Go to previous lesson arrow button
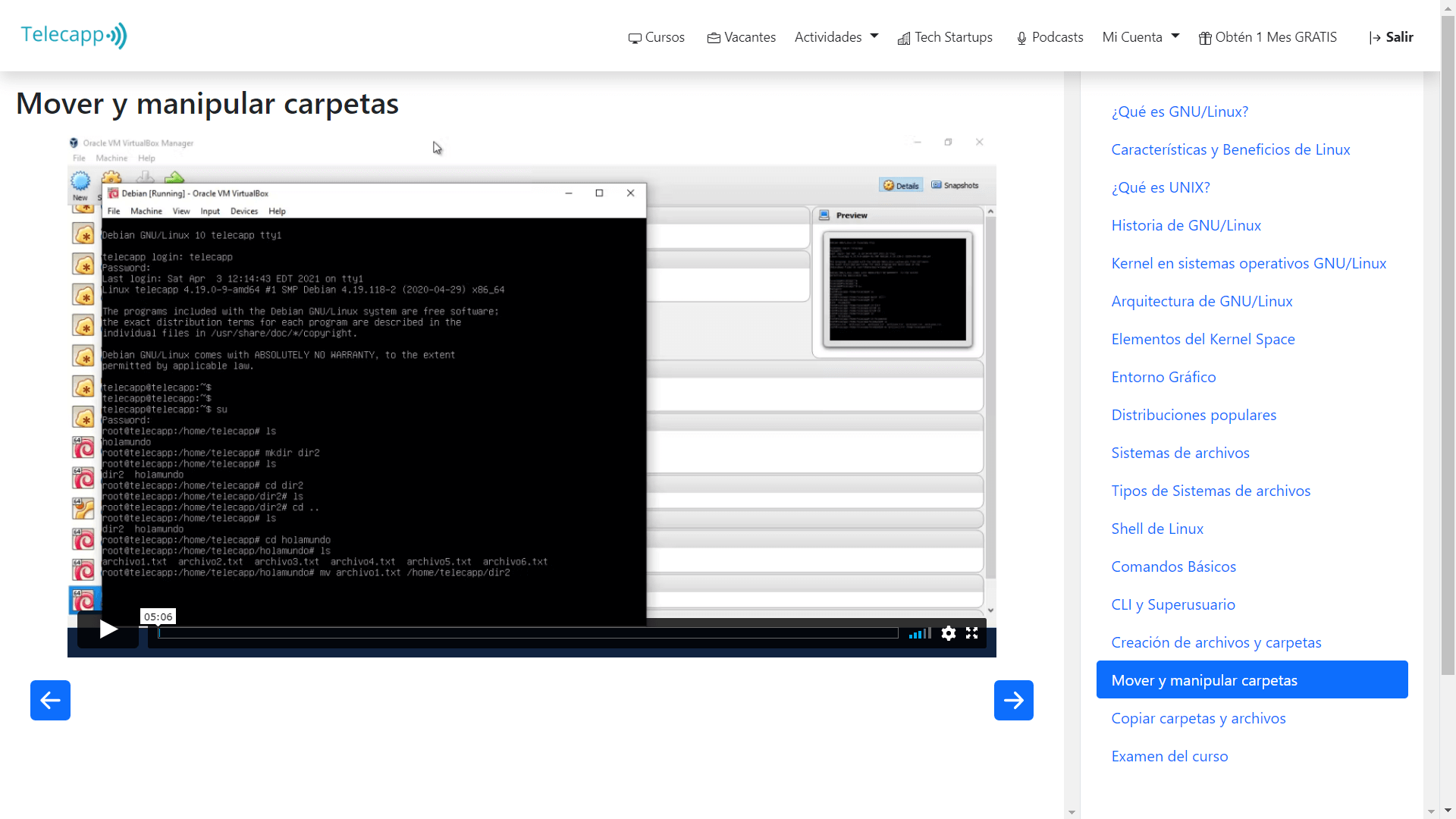This screenshot has width=1456, height=819. pyautogui.click(x=50, y=700)
